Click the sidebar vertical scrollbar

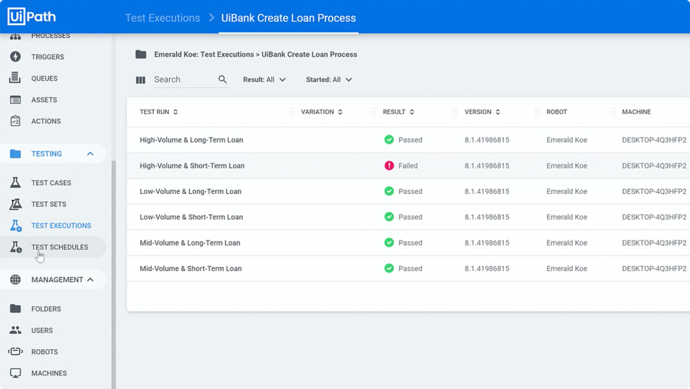(114, 274)
